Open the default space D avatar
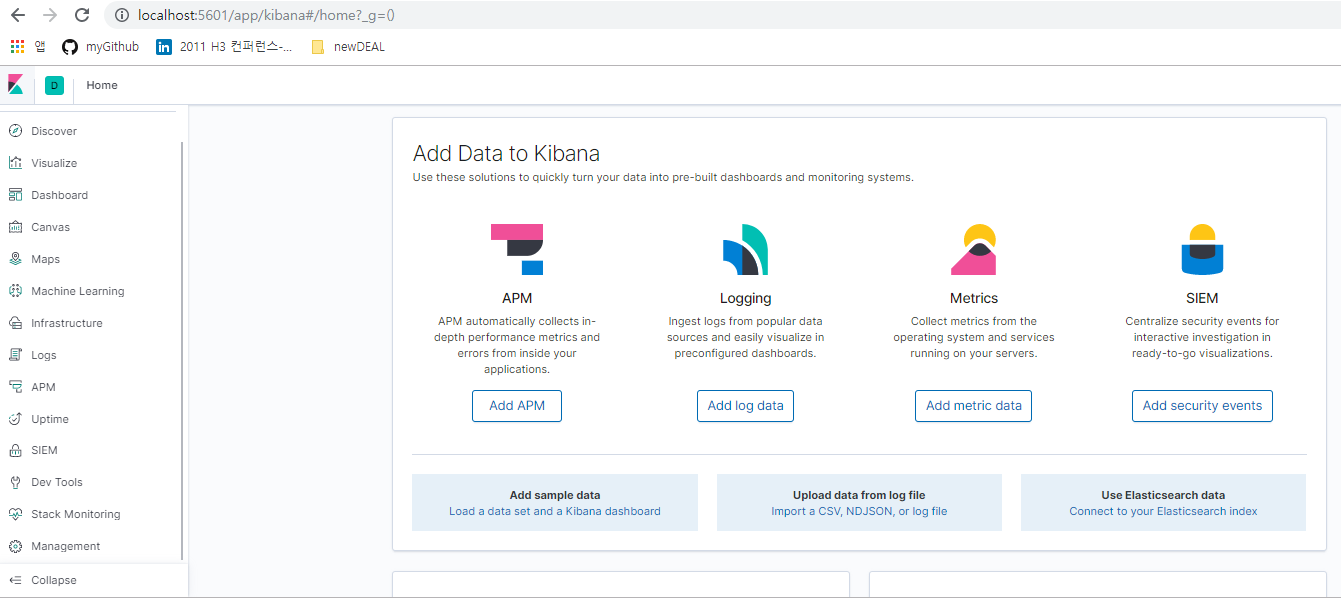 (x=54, y=86)
